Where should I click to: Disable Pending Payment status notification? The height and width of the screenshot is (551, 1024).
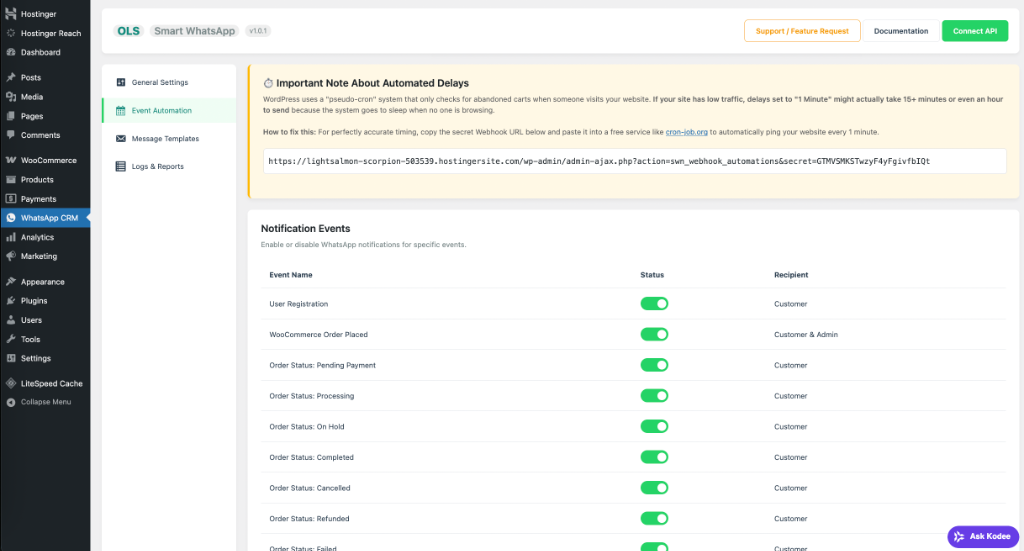pos(654,365)
